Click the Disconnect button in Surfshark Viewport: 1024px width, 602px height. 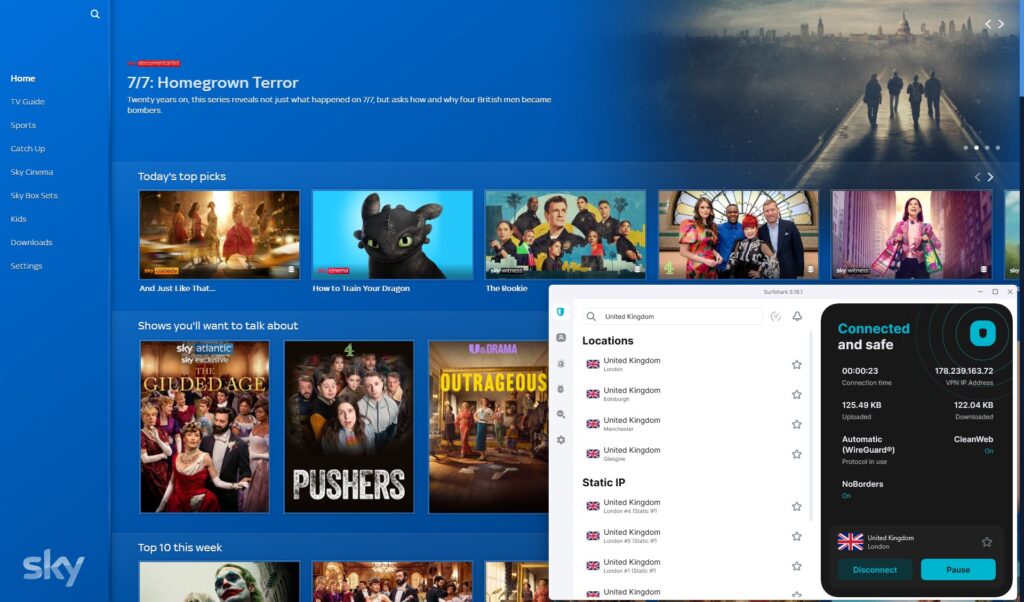(874, 569)
